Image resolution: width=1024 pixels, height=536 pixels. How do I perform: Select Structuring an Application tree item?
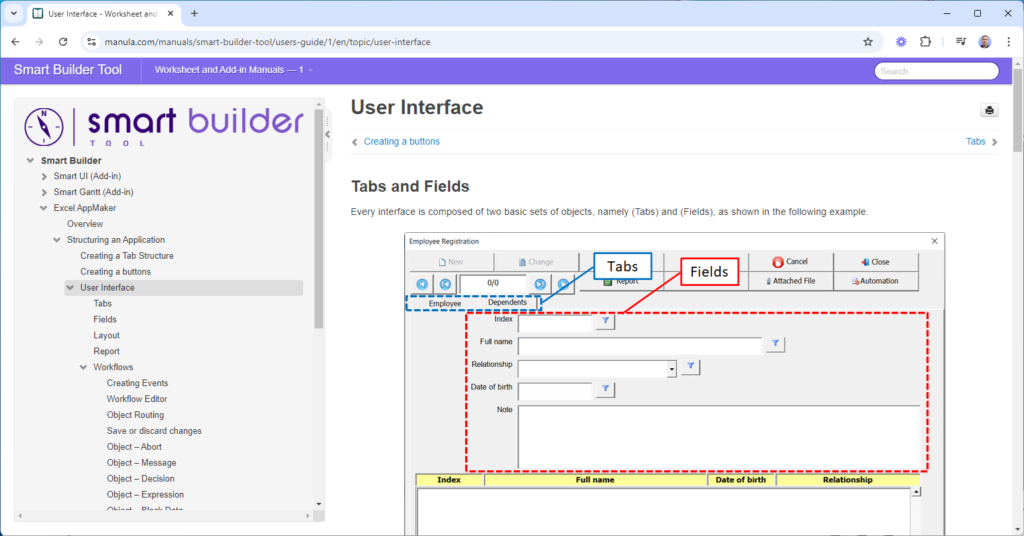point(116,240)
